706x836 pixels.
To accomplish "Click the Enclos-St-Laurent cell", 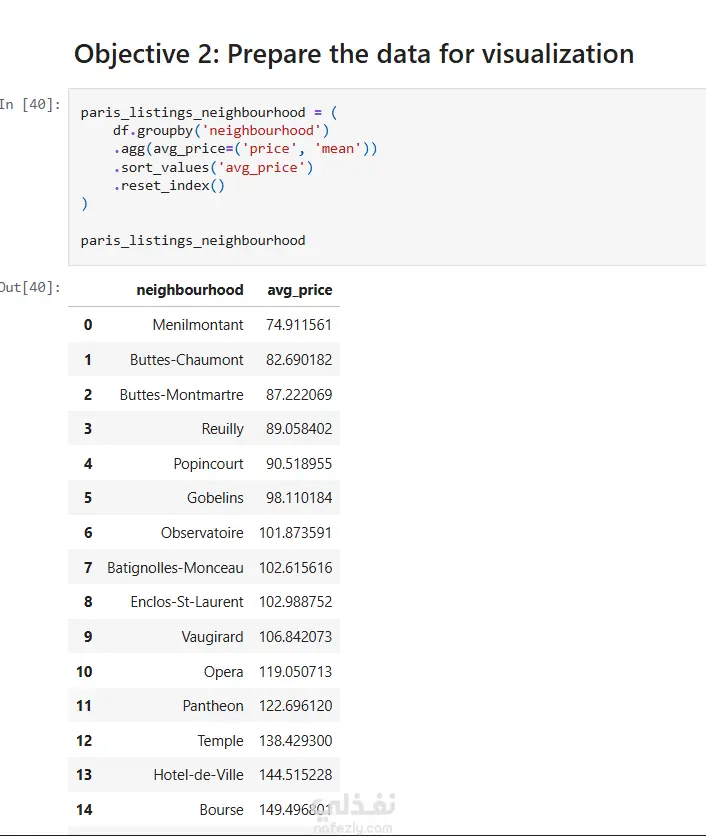I will coord(187,602).
